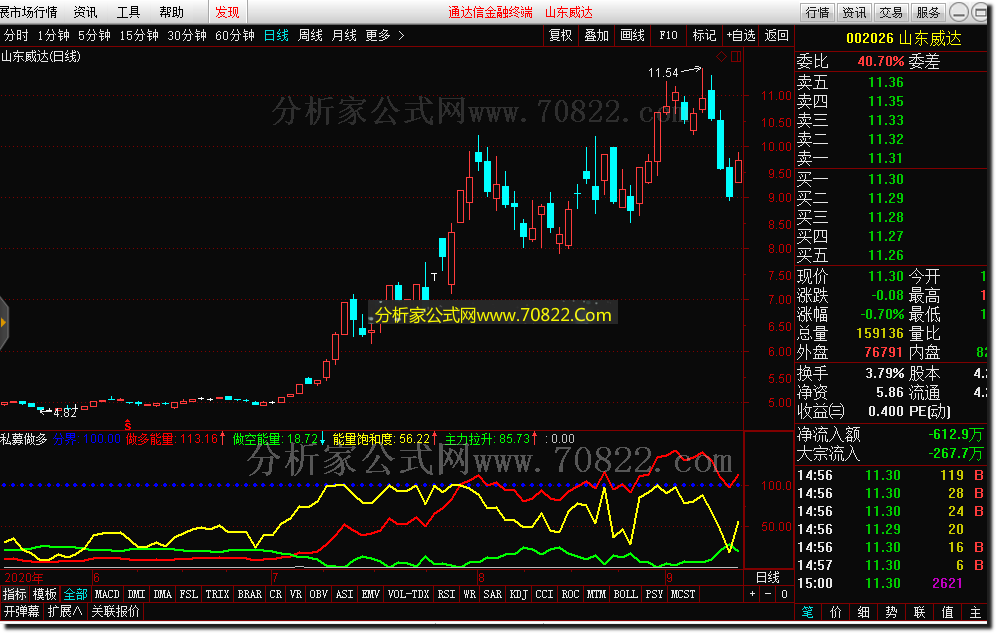997x633 pixels.
Task: Open the 资讯 menu in the menu bar
Action: click(x=85, y=12)
